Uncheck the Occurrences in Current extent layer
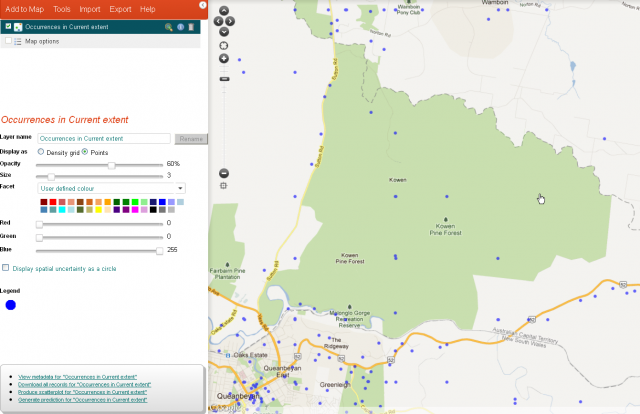 [9, 26]
